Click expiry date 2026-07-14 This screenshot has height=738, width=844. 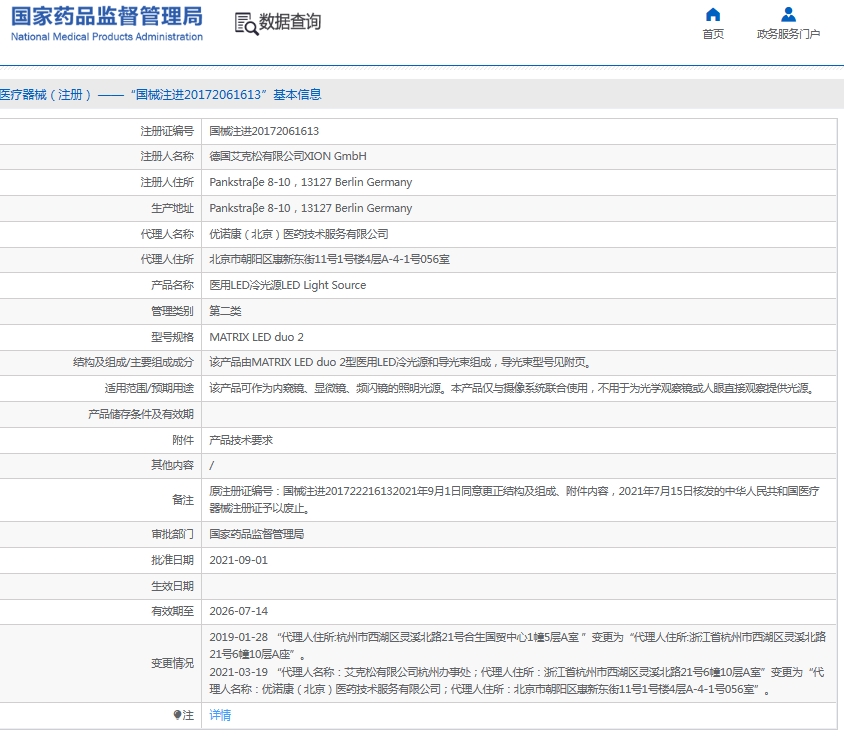238,612
